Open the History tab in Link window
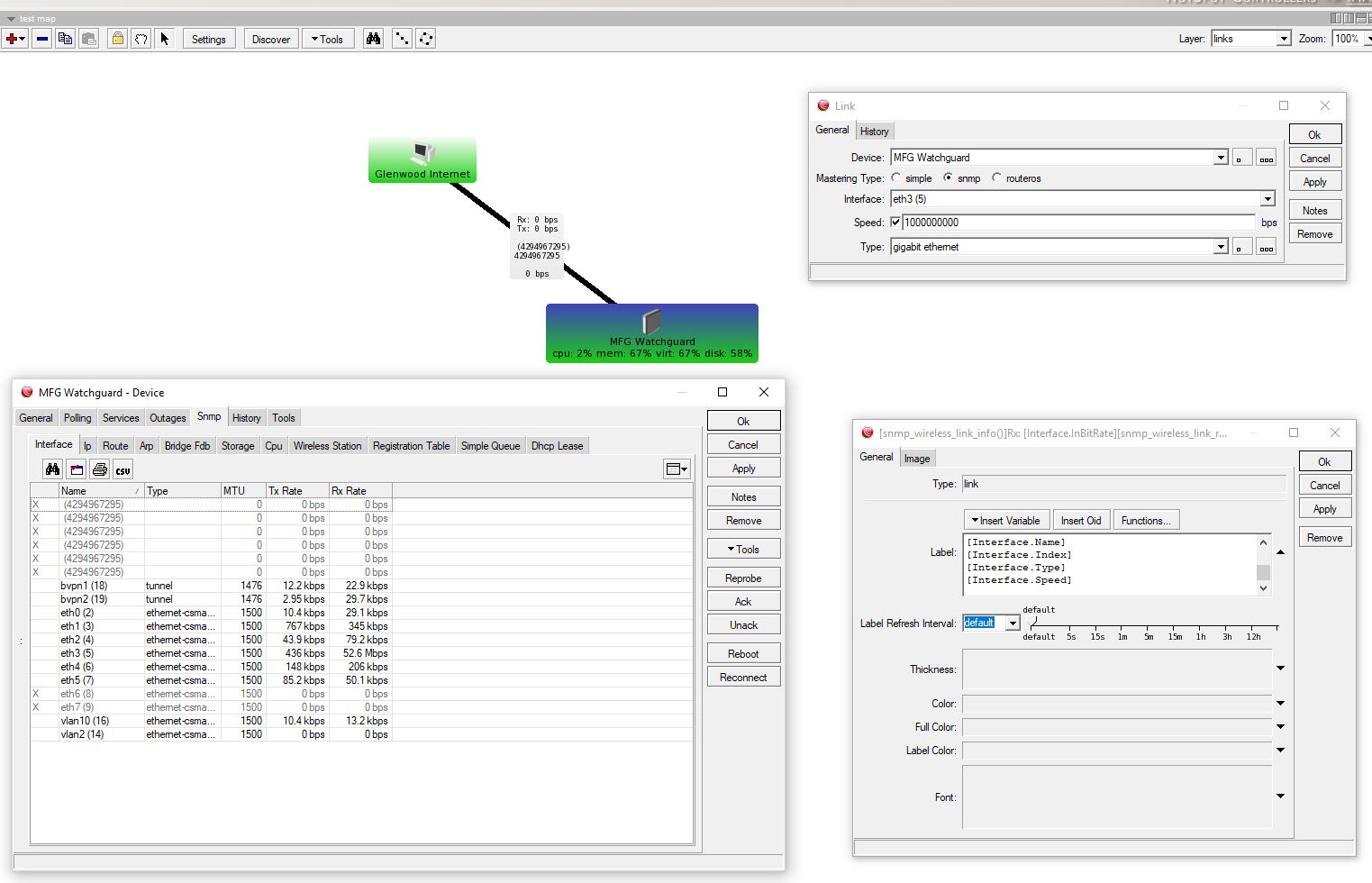 point(874,132)
